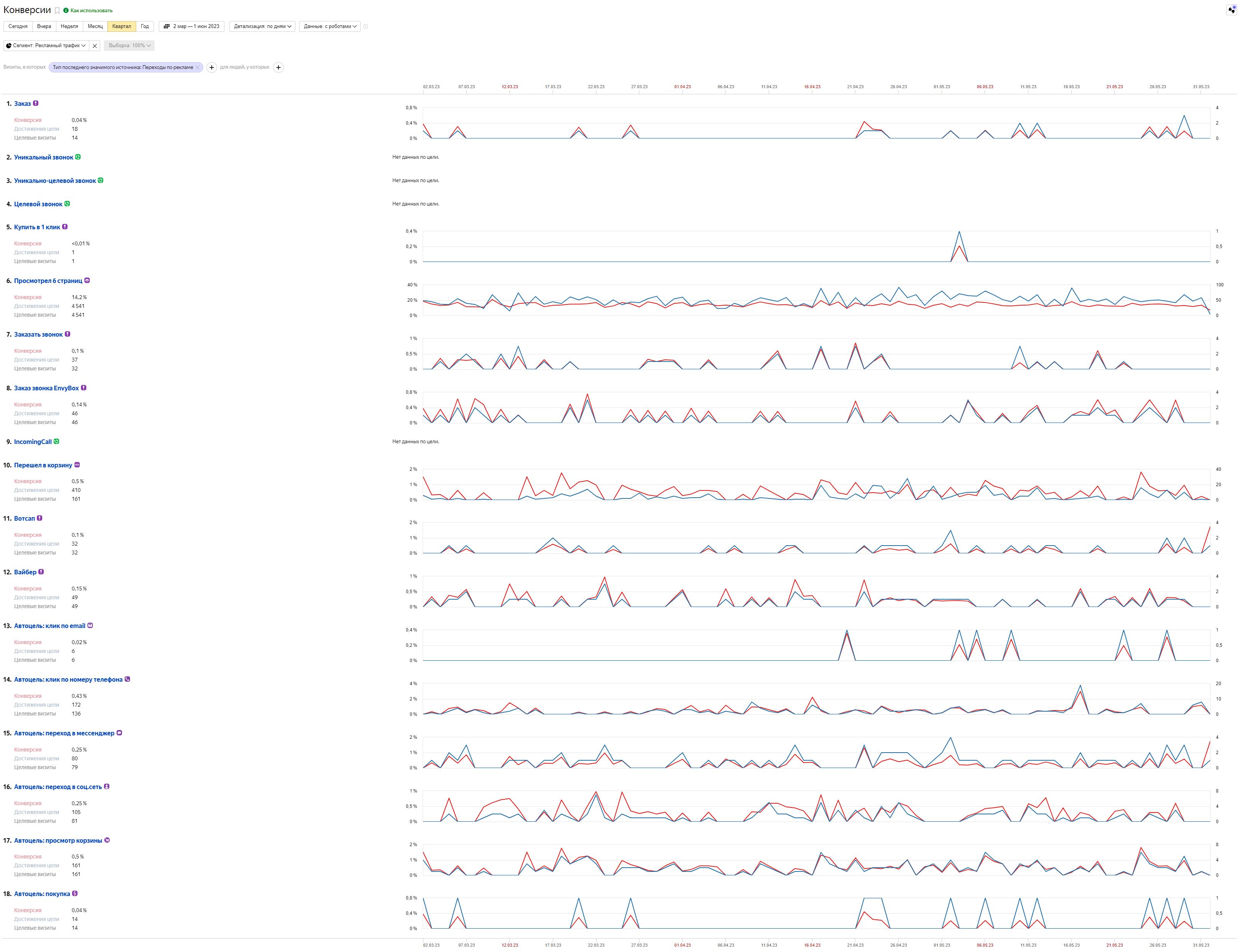The image size is (1242, 952).
Task: Open Автоцель: переход в соц.сеть goal
Action: pos(58,787)
